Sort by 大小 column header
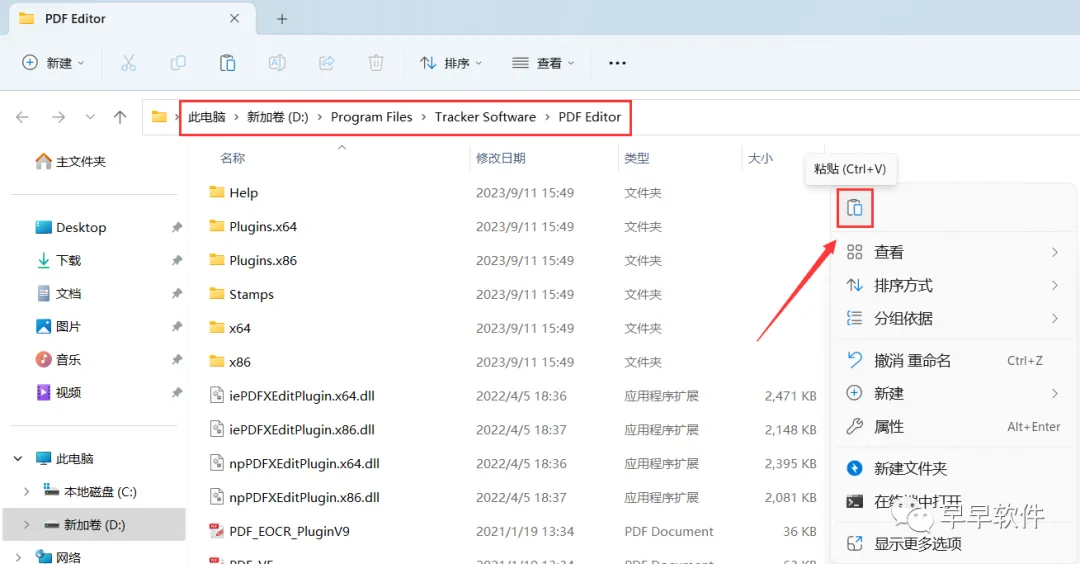 pos(760,158)
